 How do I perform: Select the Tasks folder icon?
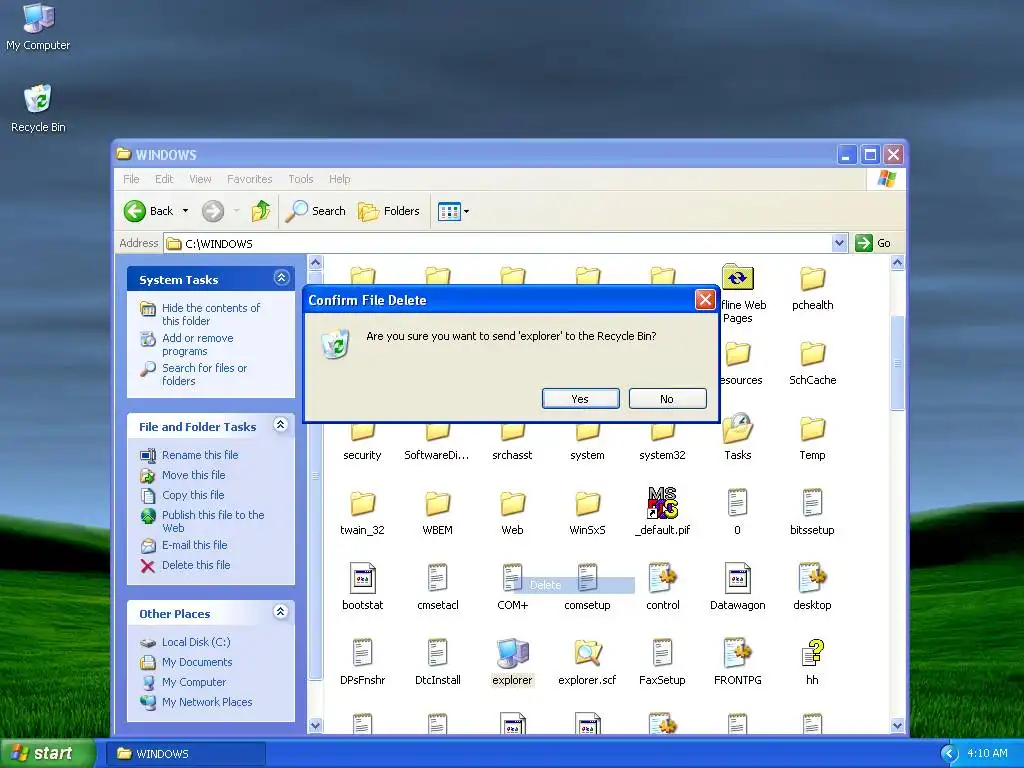pyautogui.click(x=738, y=428)
